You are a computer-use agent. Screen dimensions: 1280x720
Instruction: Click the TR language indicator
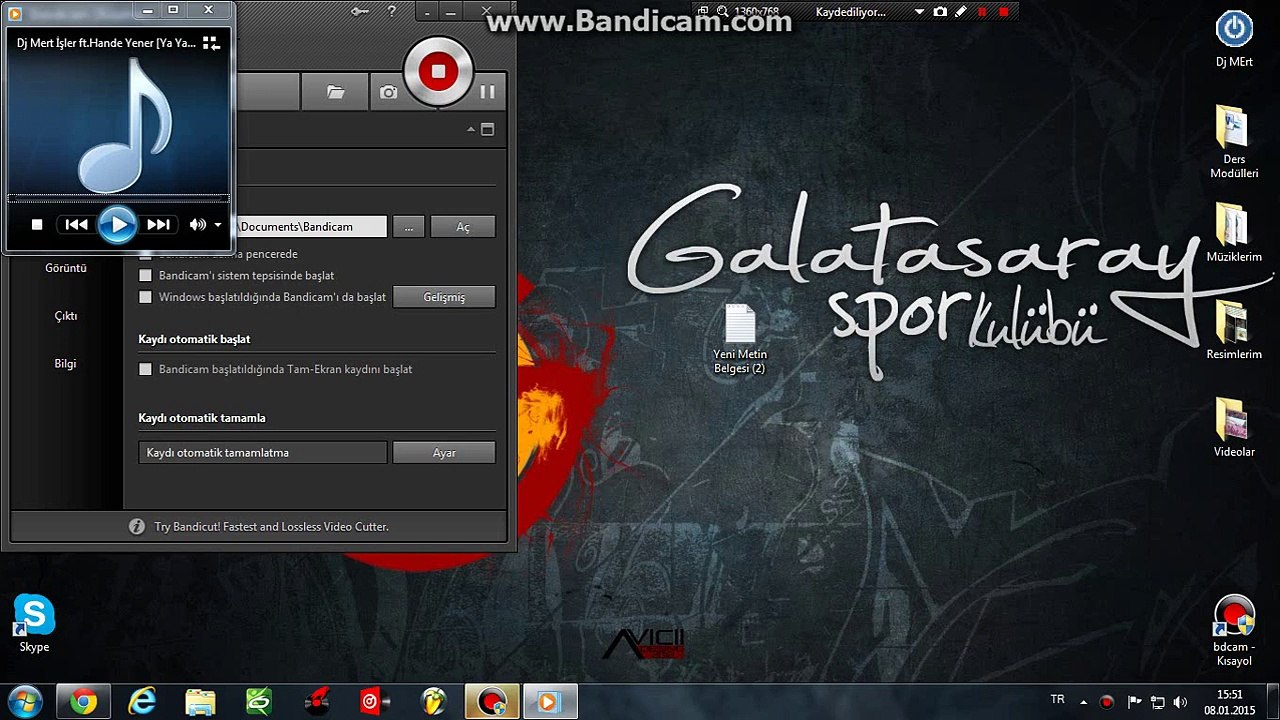[1057, 699]
